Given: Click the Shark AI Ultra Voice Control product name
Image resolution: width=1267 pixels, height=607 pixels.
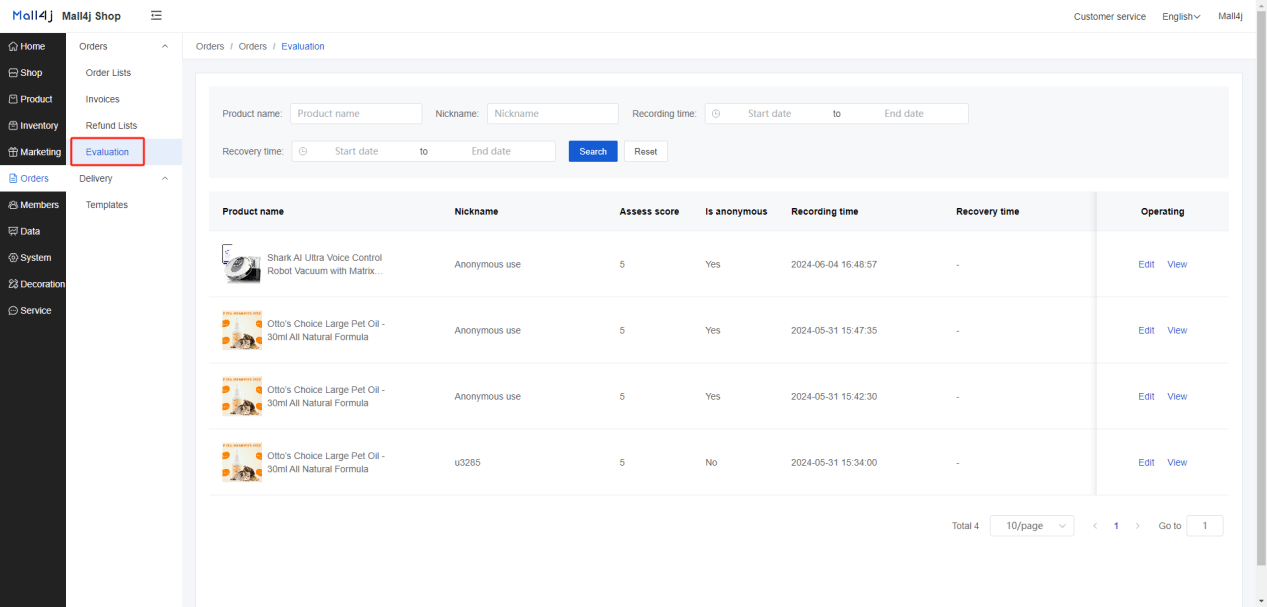Looking at the screenshot, I should (325, 264).
